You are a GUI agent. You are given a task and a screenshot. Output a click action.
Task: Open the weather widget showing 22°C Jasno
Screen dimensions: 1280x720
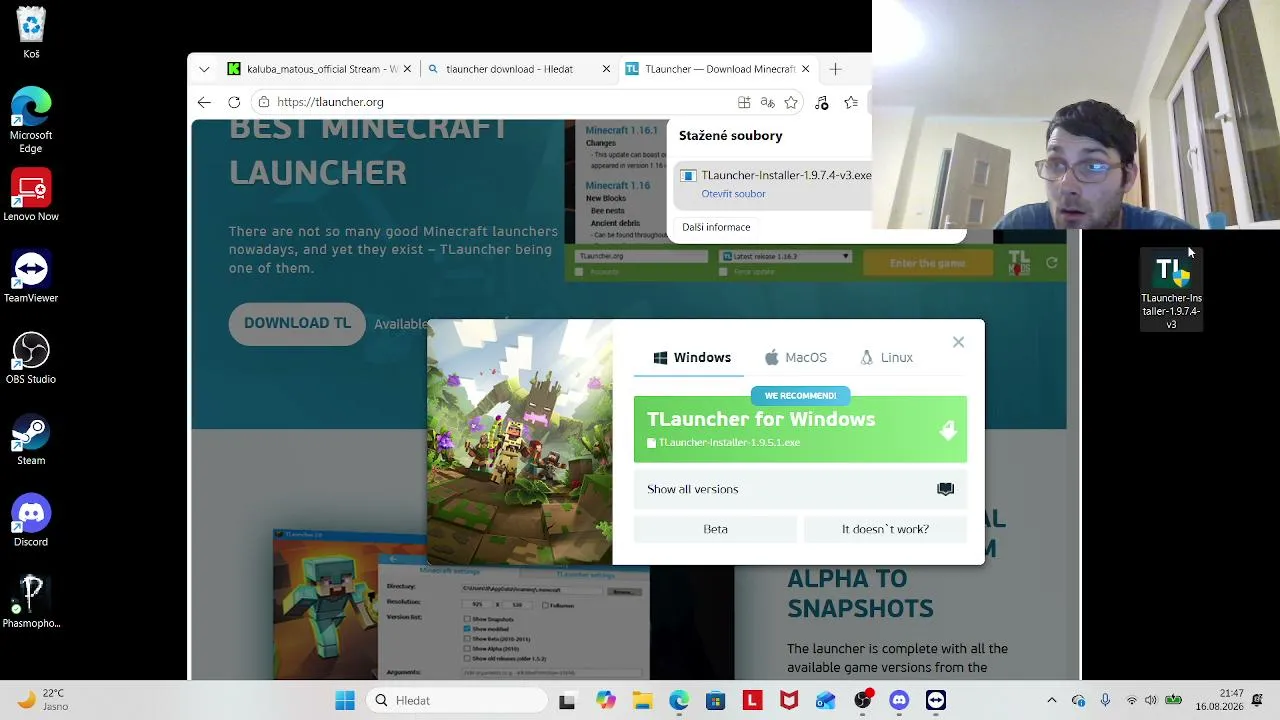tap(42, 700)
